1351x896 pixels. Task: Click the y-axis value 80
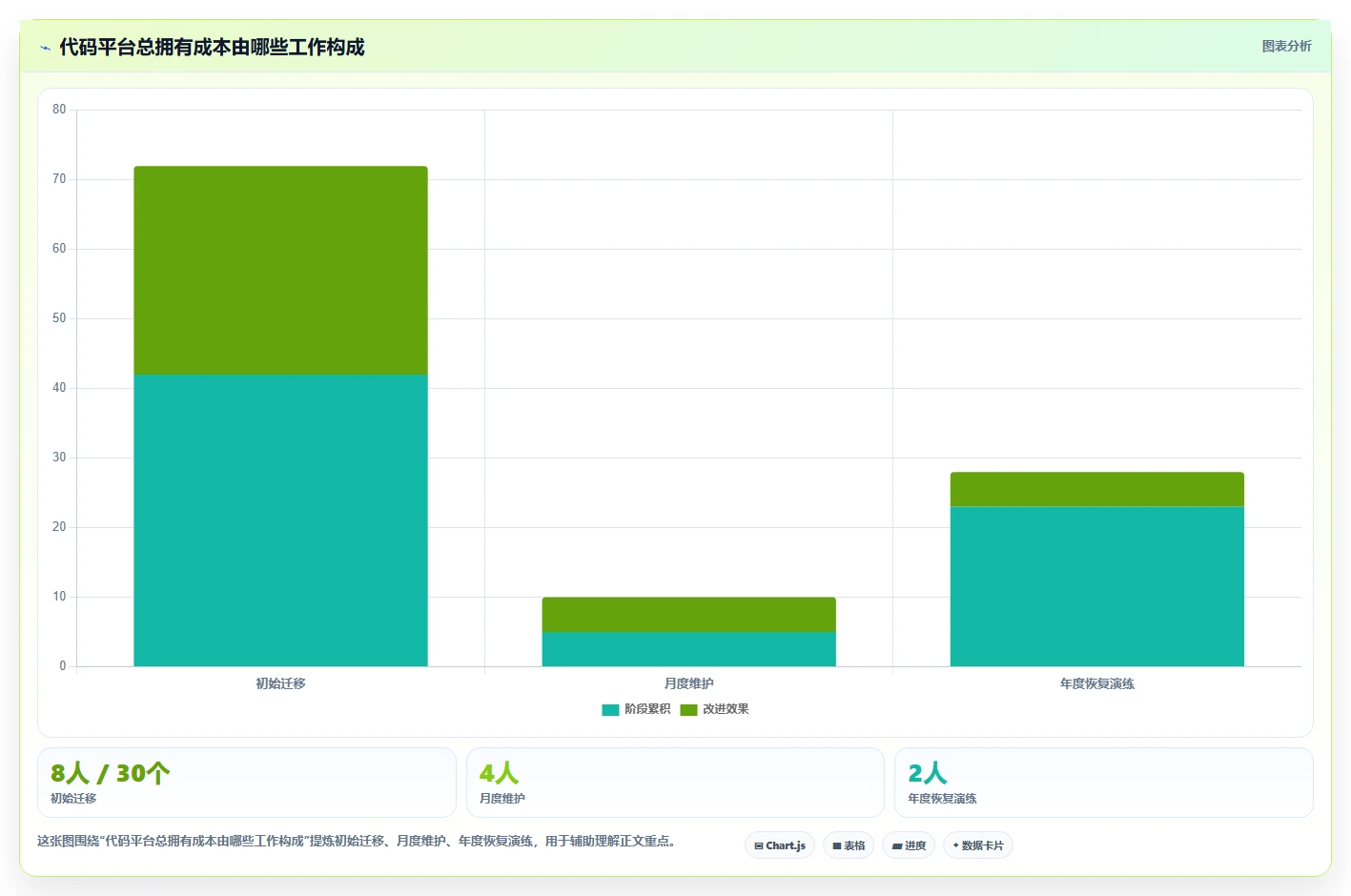59,110
